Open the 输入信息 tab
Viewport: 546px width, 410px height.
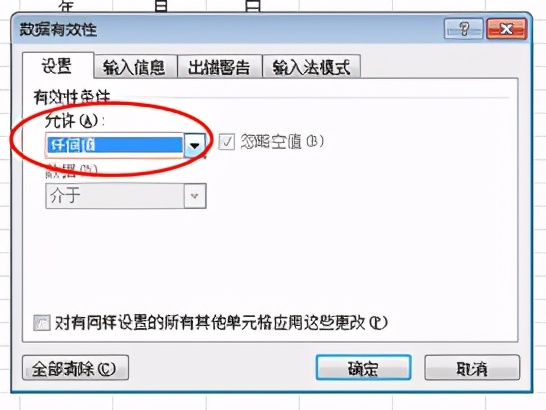135,67
